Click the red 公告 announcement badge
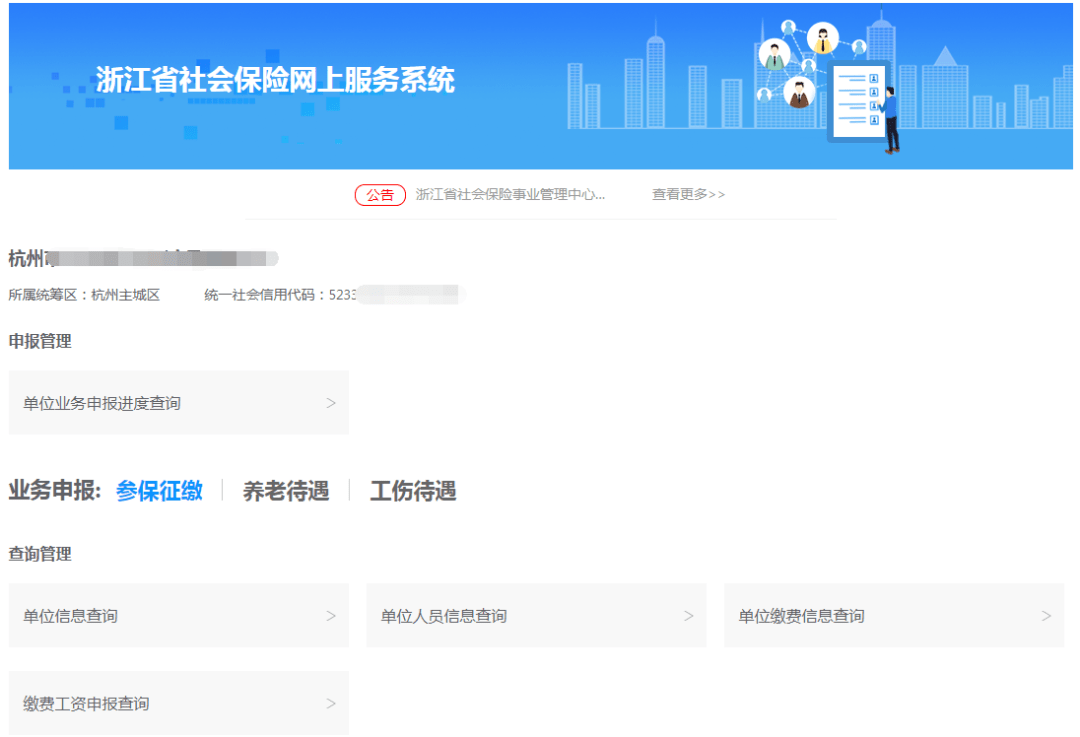This screenshot has width=1080, height=737. point(380,195)
